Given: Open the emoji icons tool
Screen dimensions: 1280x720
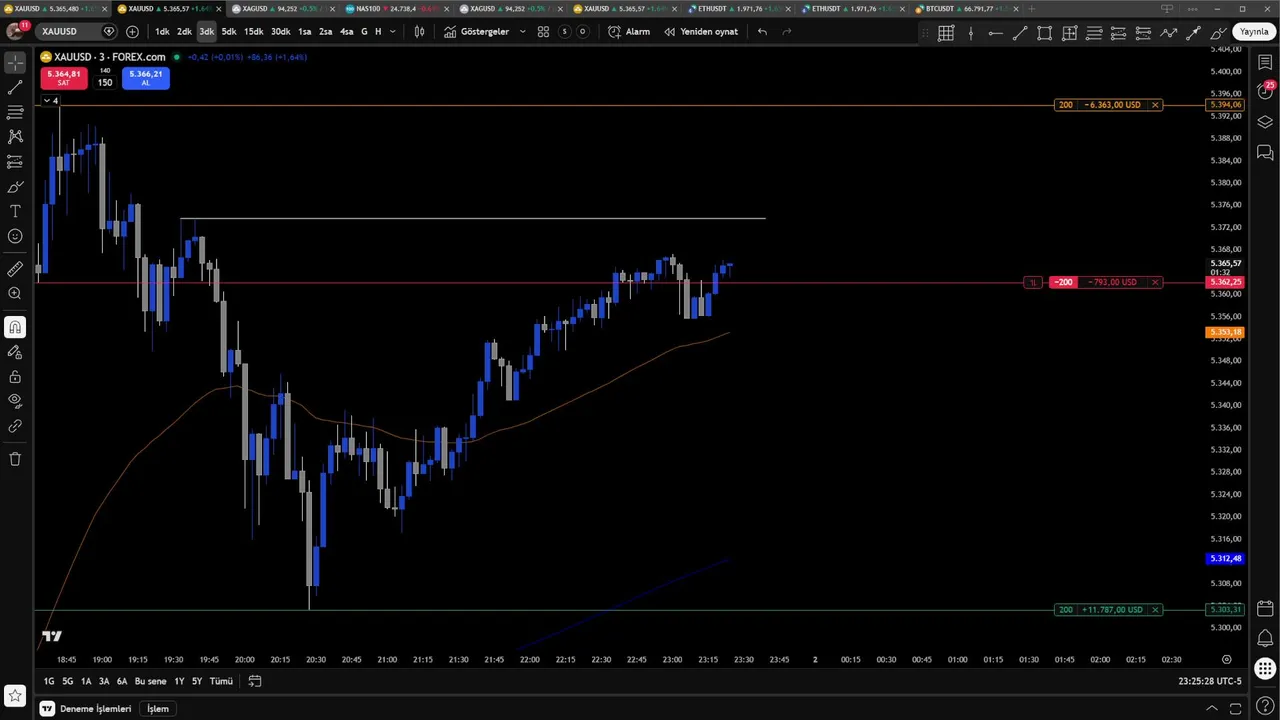Looking at the screenshot, I should 15,236.
